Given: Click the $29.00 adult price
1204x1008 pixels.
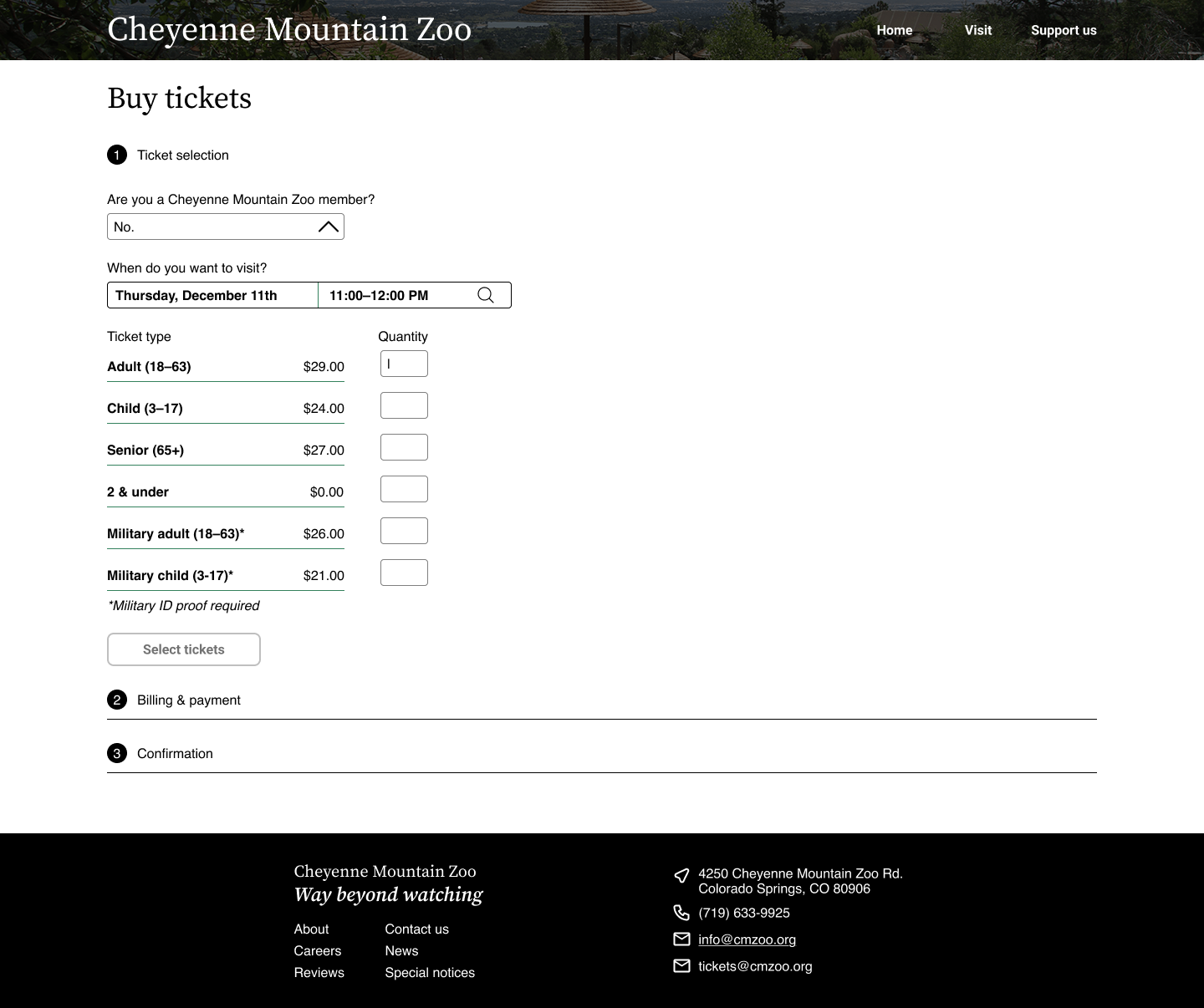Looking at the screenshot, I should point(324,366).
